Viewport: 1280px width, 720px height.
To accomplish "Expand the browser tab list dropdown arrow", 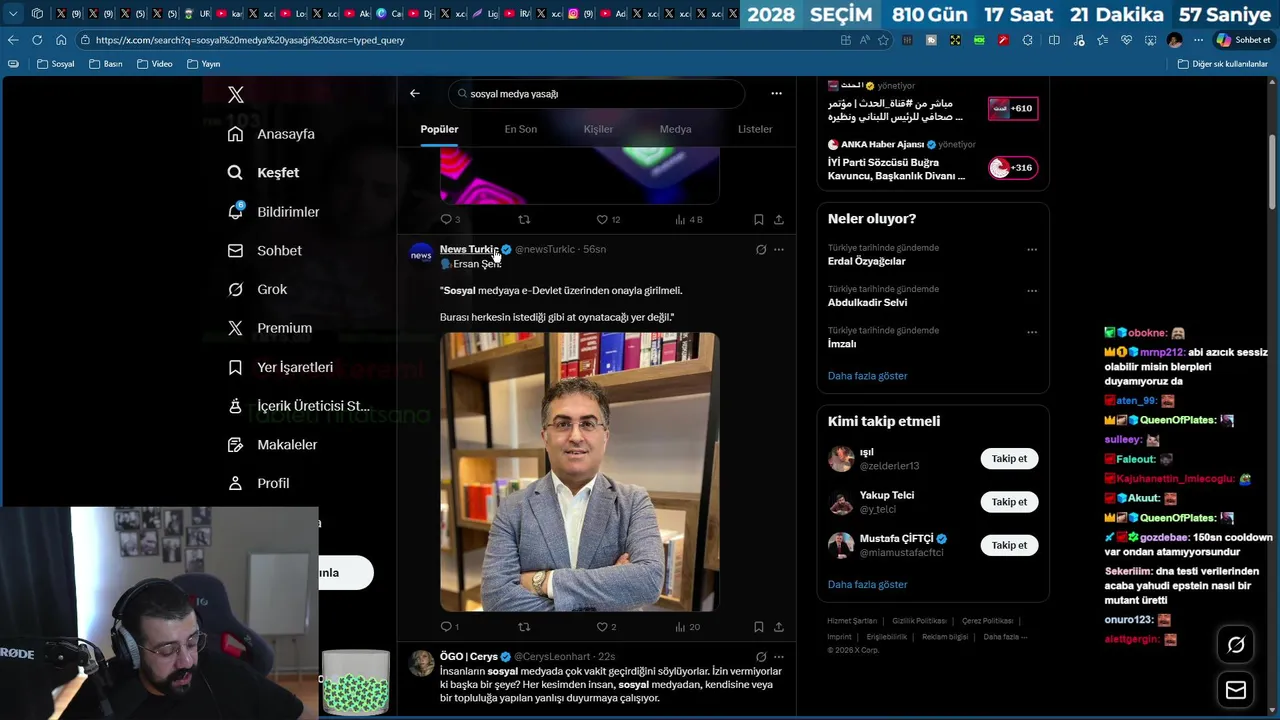I will (13, 14).
